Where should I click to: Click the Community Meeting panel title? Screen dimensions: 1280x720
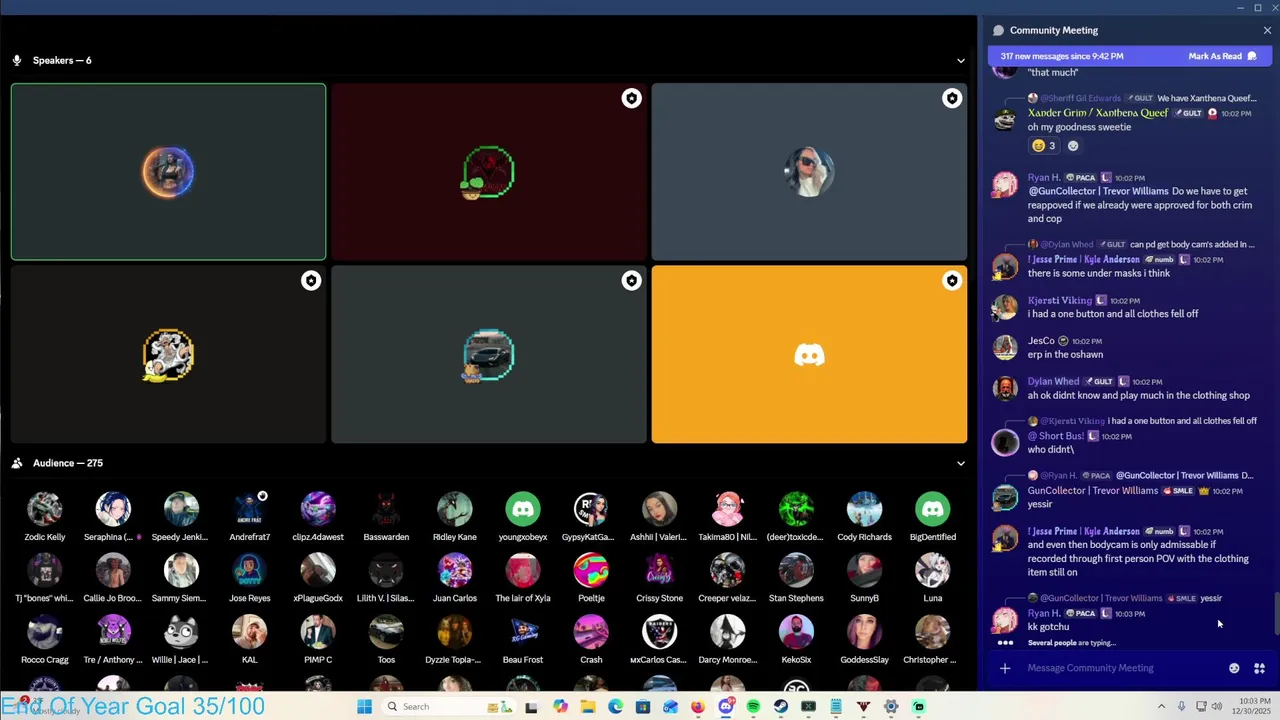pos(1053,30)
